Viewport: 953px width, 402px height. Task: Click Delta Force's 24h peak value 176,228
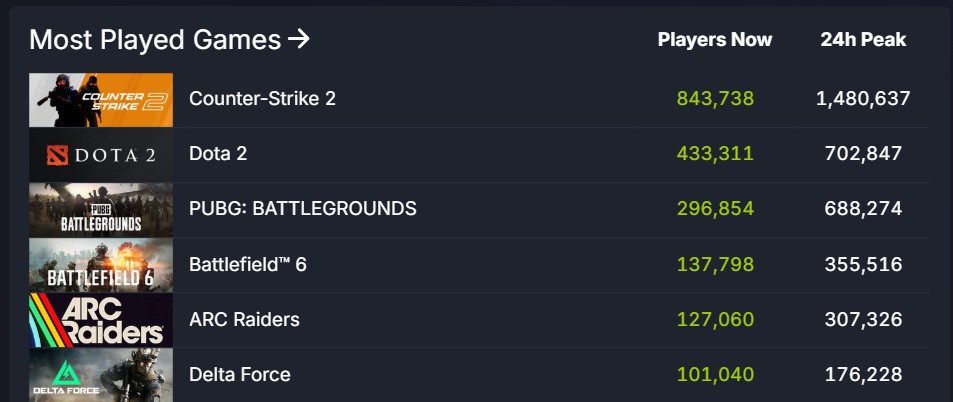coord(863,375)
